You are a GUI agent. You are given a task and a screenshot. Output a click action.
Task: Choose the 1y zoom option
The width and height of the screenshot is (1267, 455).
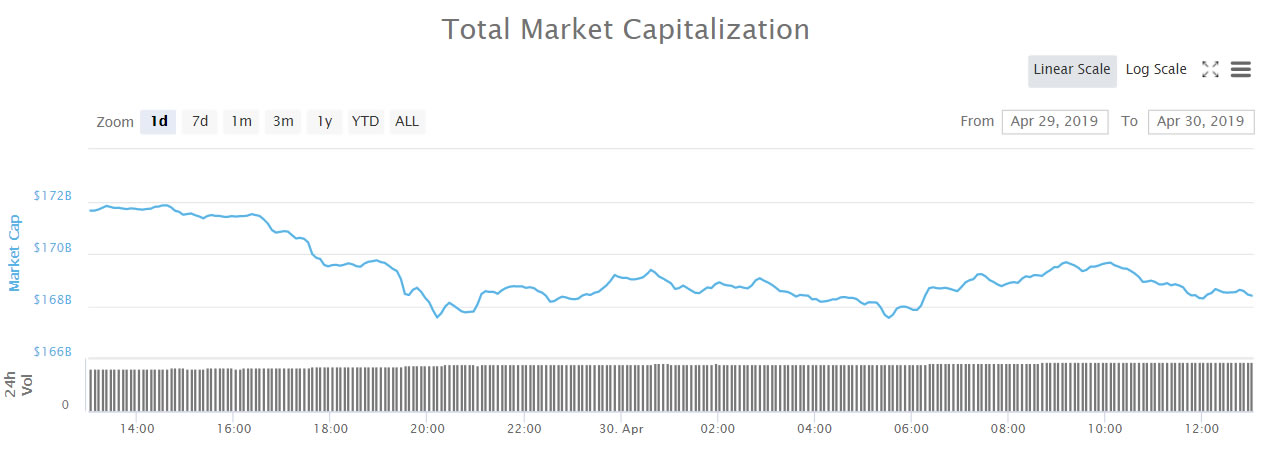point(324,122)
